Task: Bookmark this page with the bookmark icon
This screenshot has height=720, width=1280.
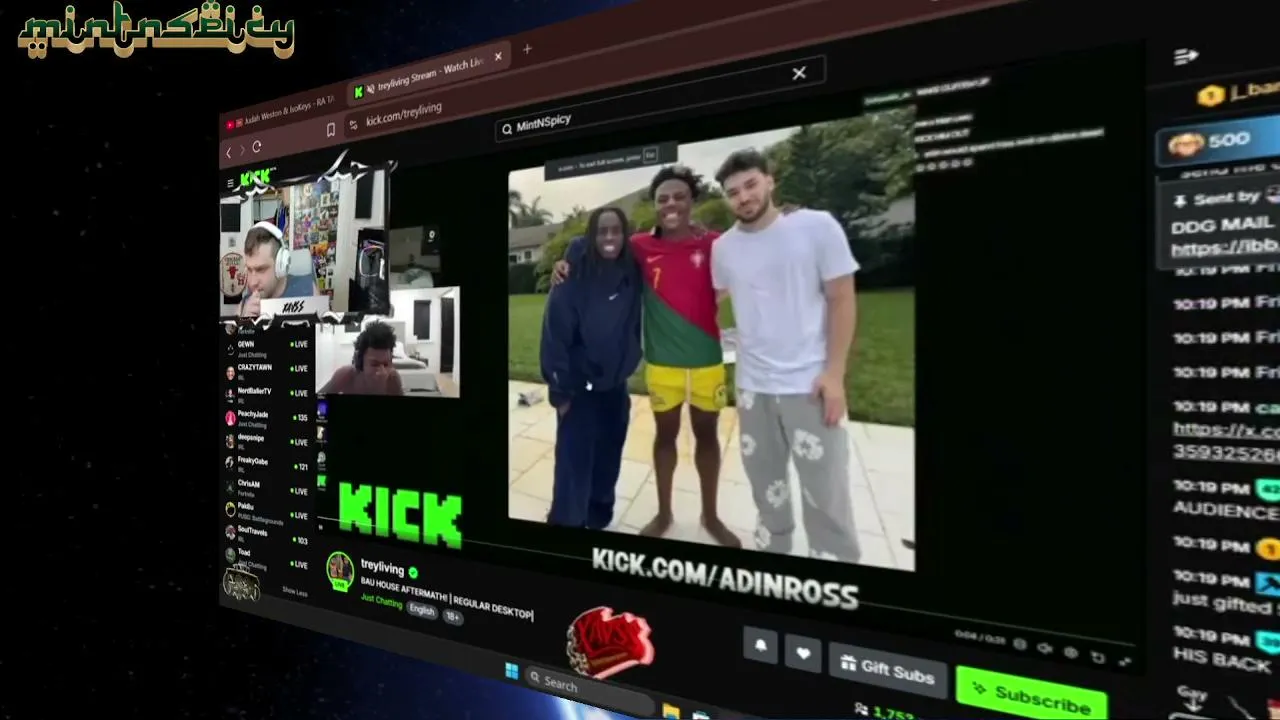Action: click(331, 130)
